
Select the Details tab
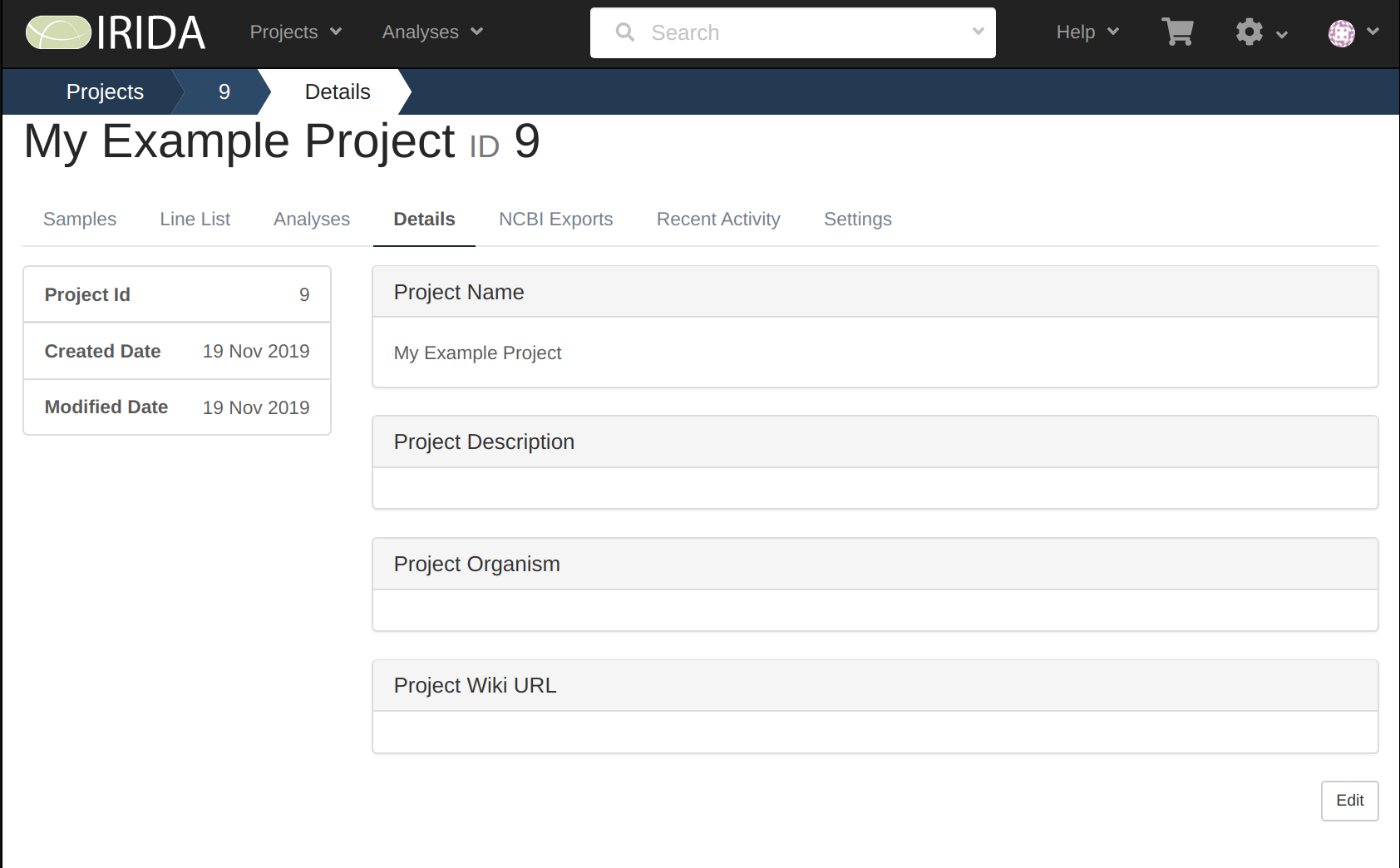click(x=424, y=219)
